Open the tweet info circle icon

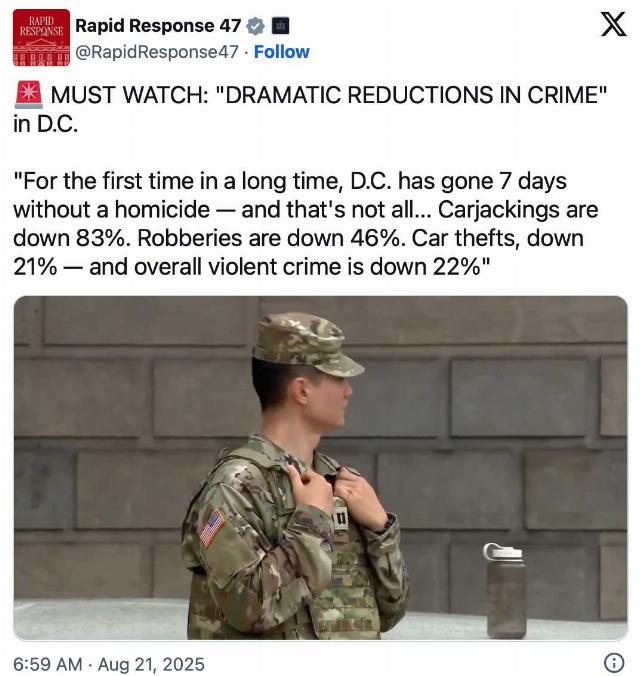coord(614,662)
